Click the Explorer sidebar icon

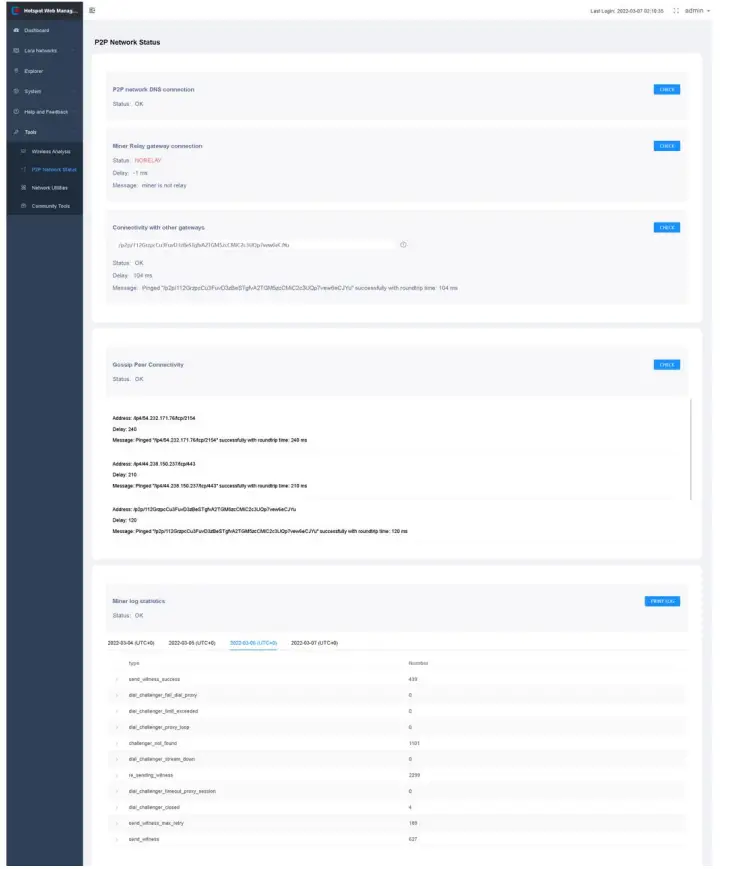(x=16, y=71)
